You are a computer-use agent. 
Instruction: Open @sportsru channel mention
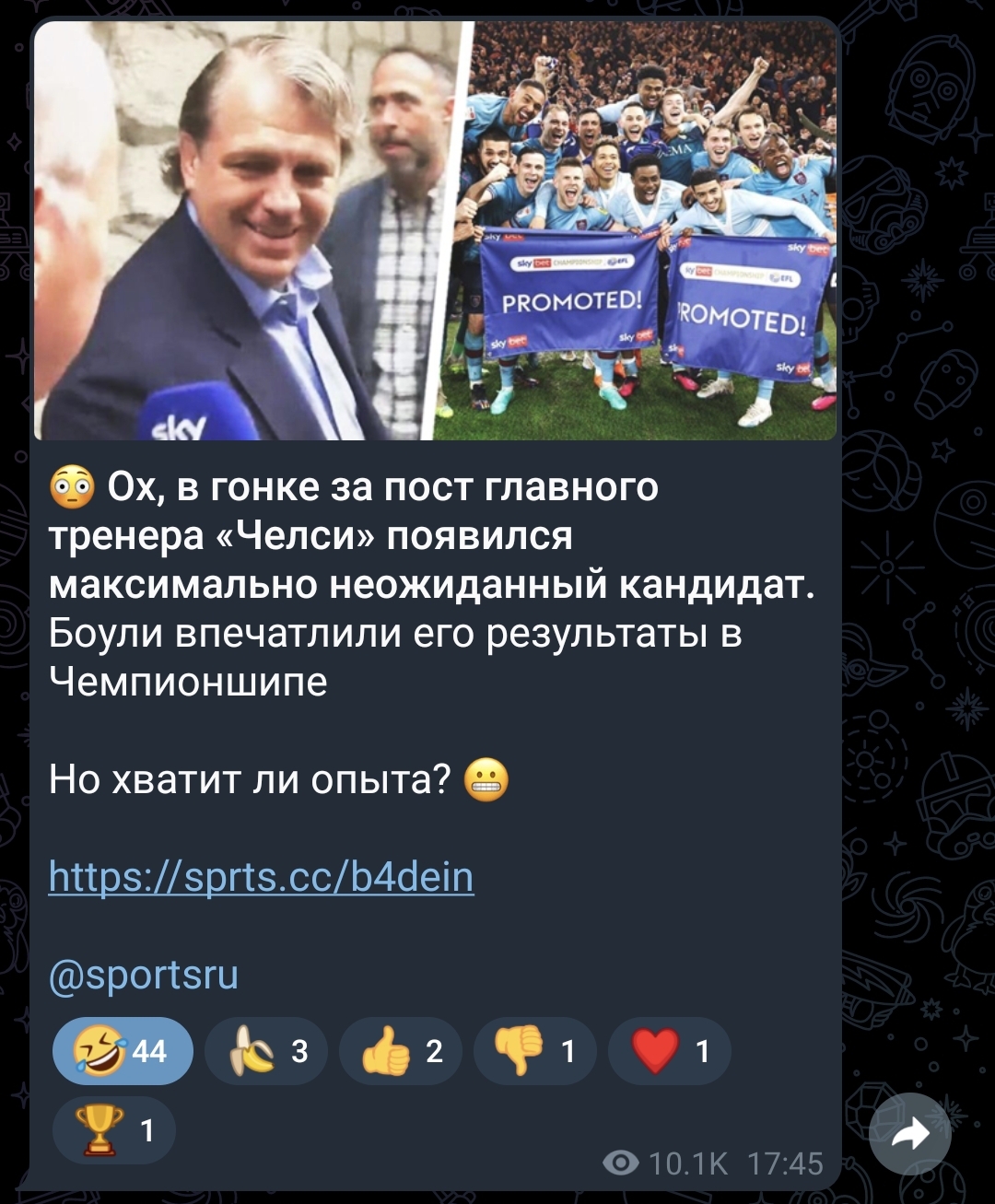tap(144, 974)
